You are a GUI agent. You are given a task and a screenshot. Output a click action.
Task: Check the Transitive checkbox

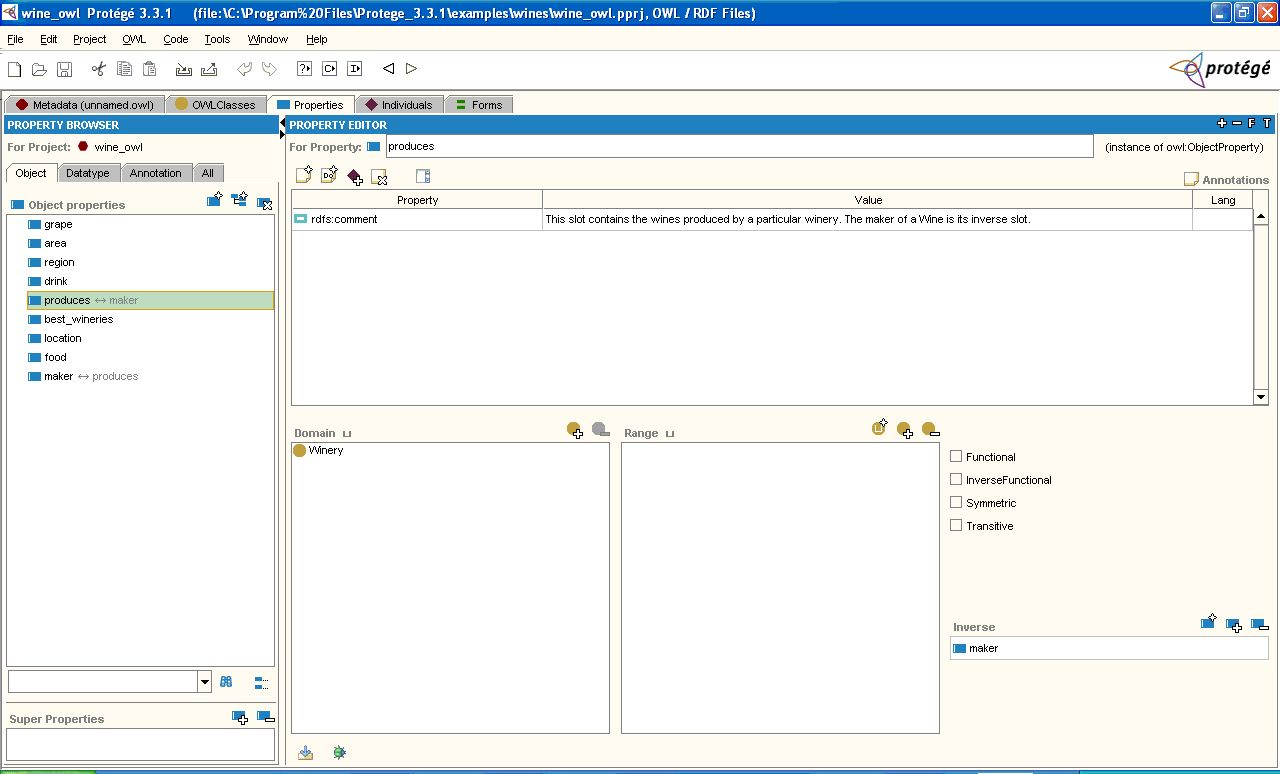[x=956, y=525]
